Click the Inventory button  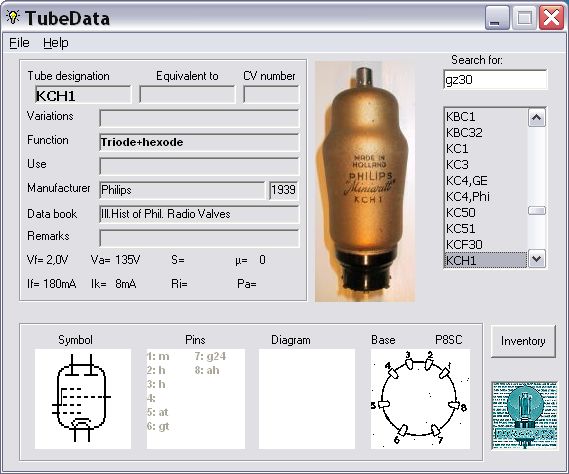(x=523, y=341)
